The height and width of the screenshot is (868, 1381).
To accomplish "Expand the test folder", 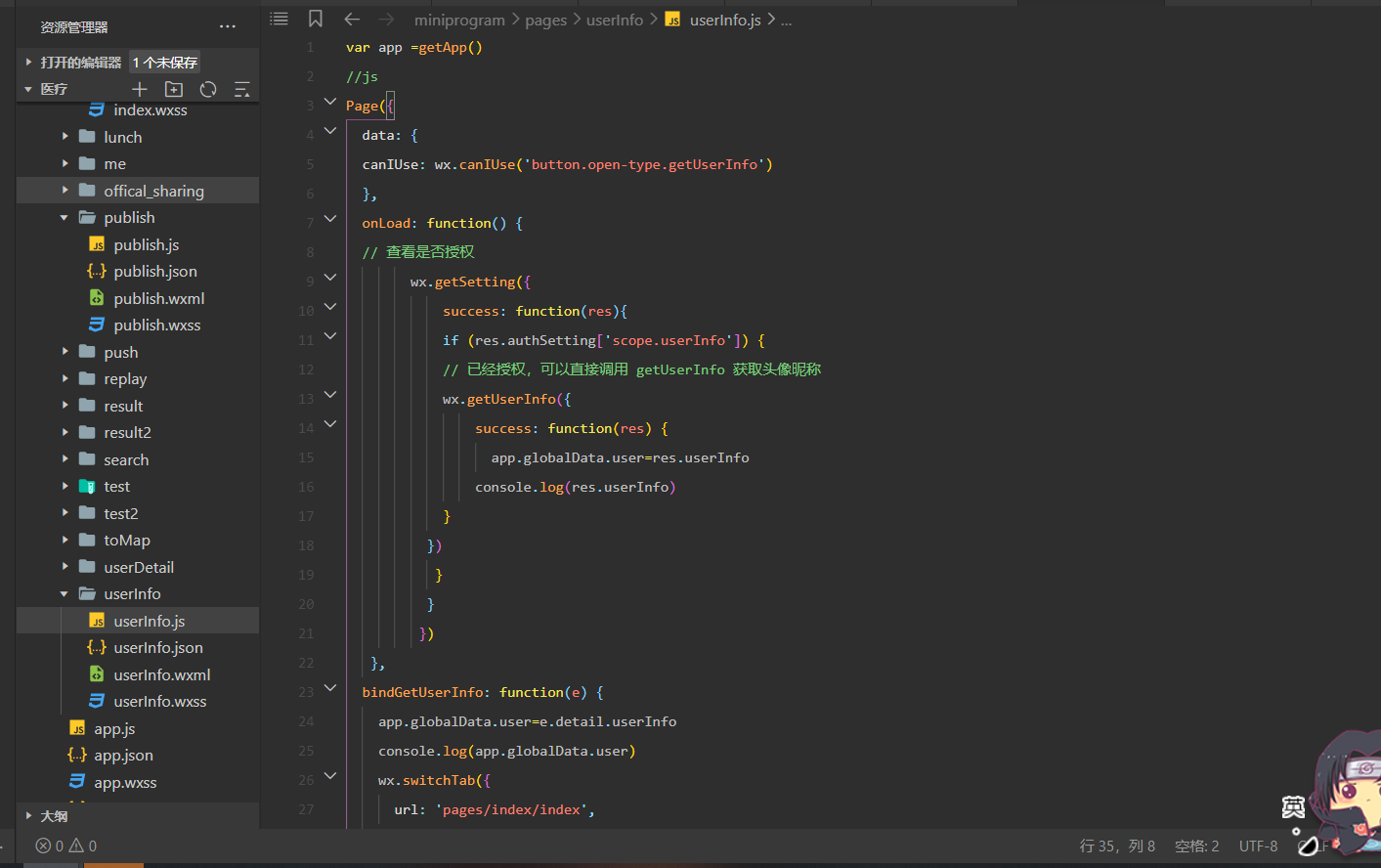I will coord(65,487).
